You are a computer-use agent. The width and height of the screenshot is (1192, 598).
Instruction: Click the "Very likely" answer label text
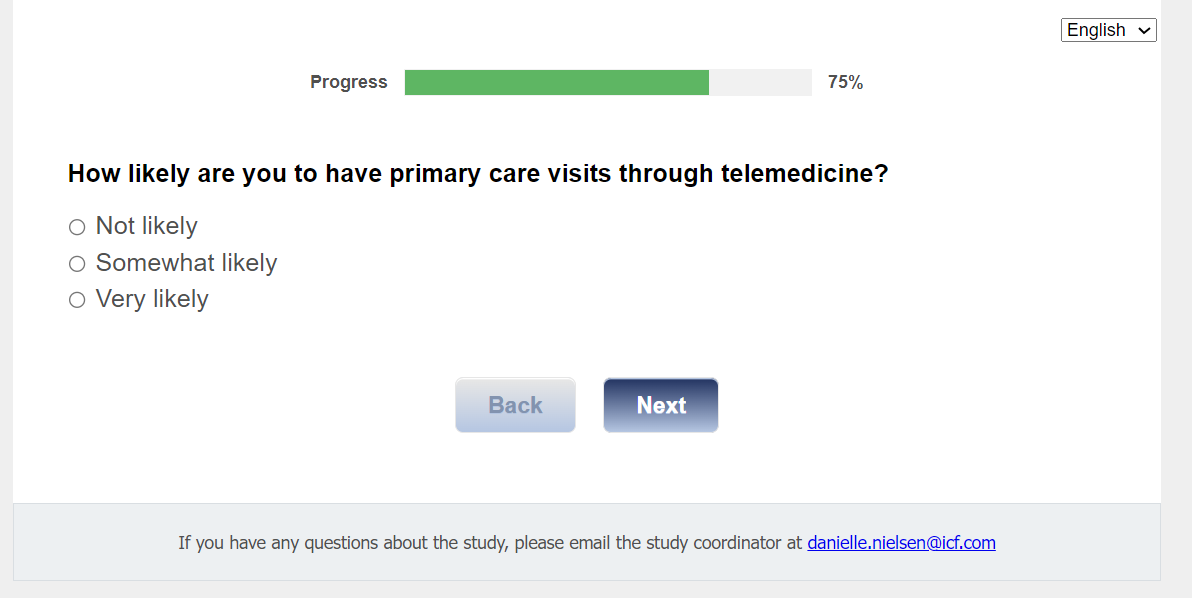pyautogui.click(x=152, y=299)
